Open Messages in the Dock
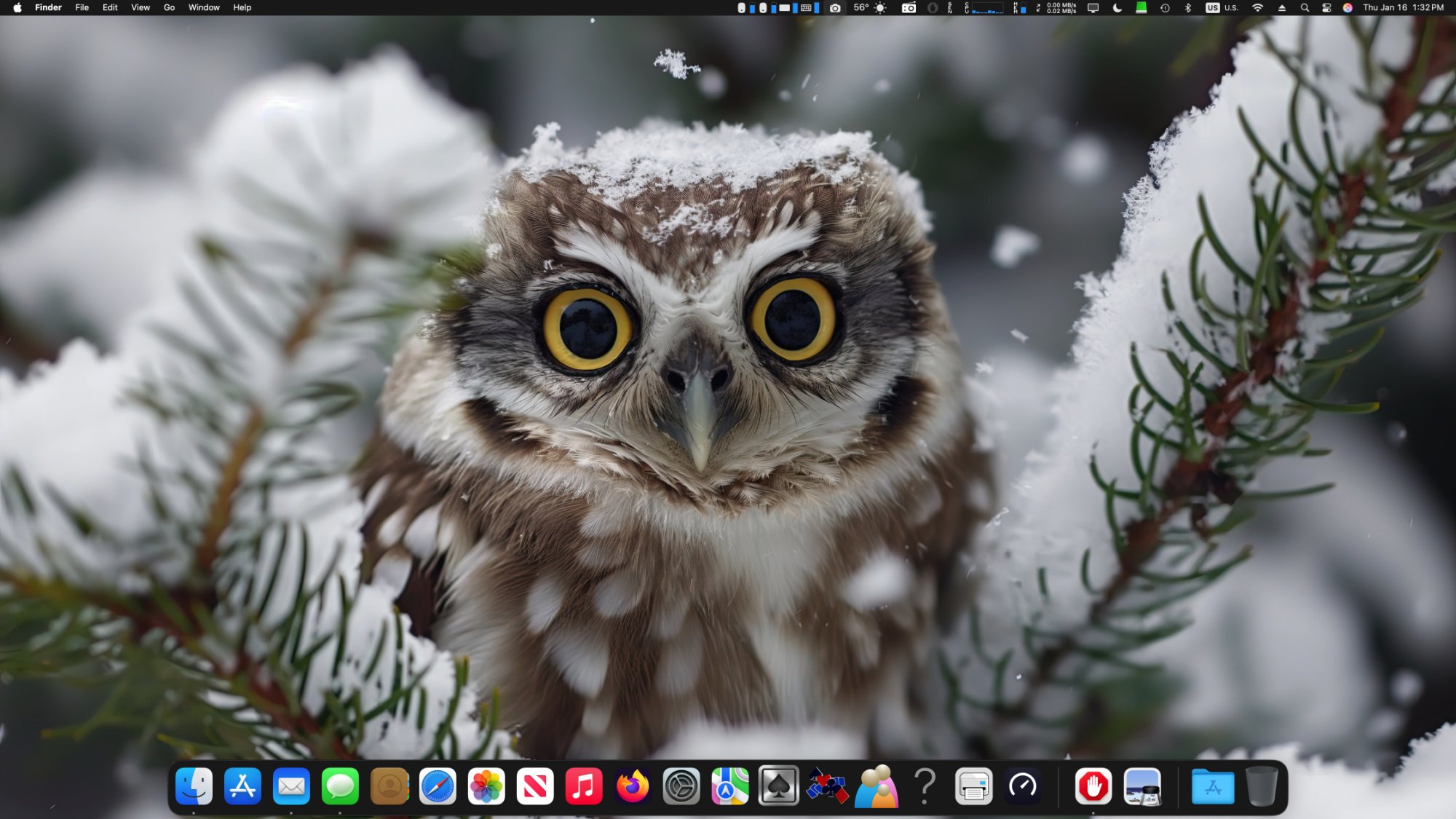 click(x=340, y=786)
